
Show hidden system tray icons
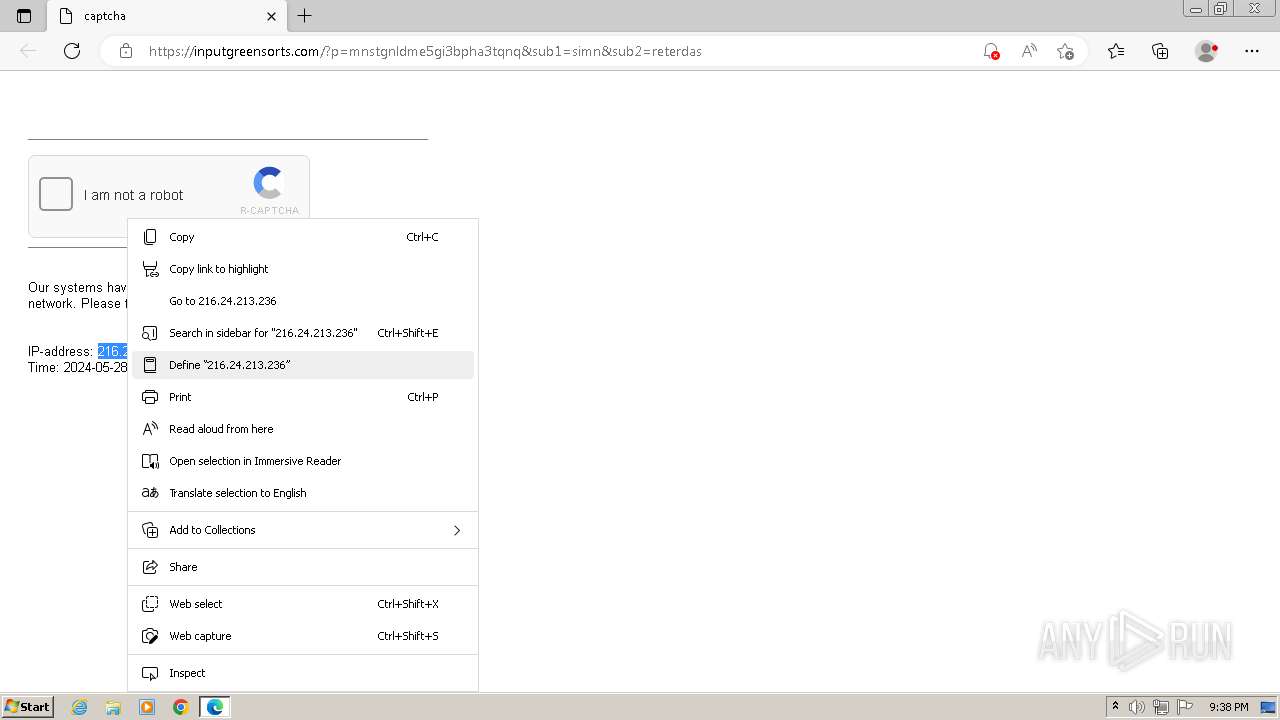(1115, 707)
